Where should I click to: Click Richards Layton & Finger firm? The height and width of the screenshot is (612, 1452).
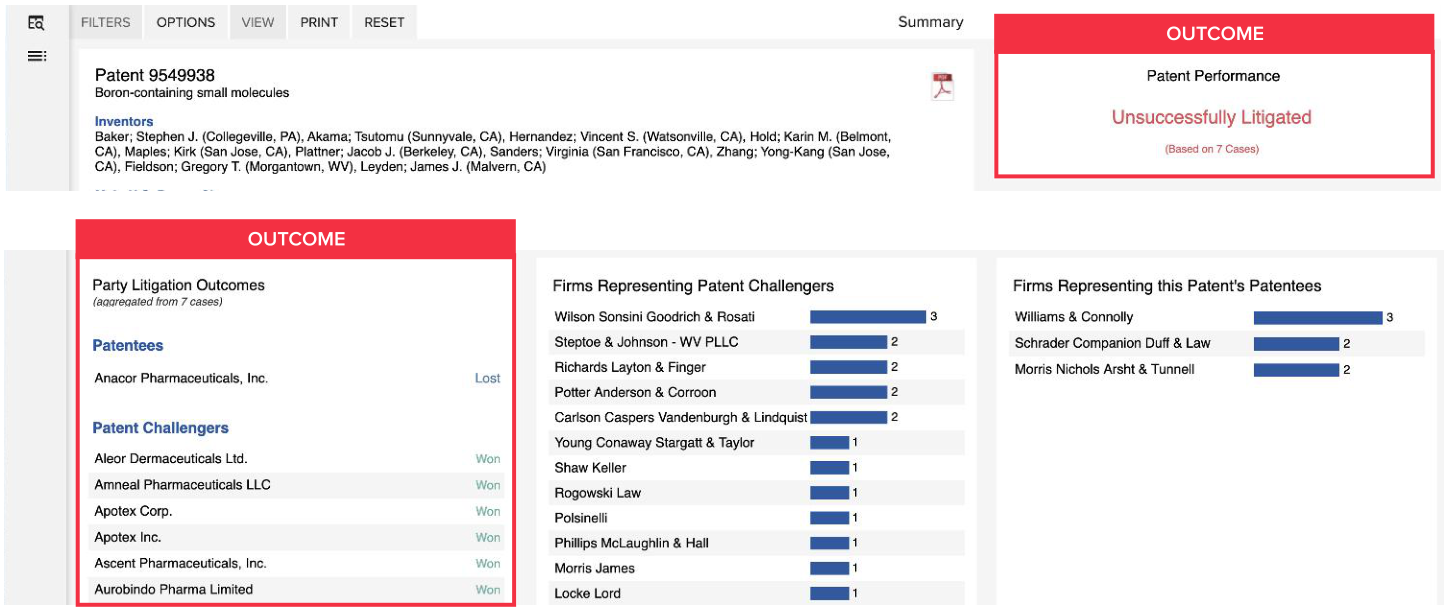tap(630, 367)
